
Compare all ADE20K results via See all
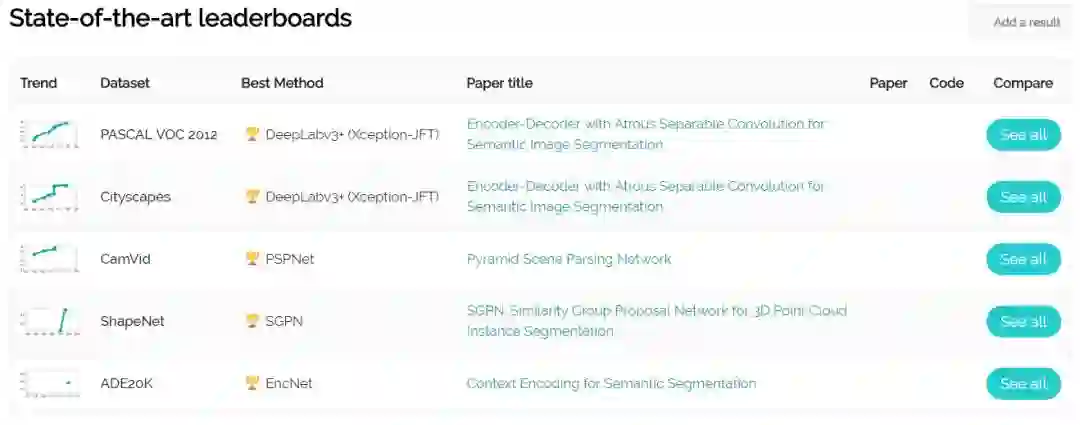(x=1023, y=383)
